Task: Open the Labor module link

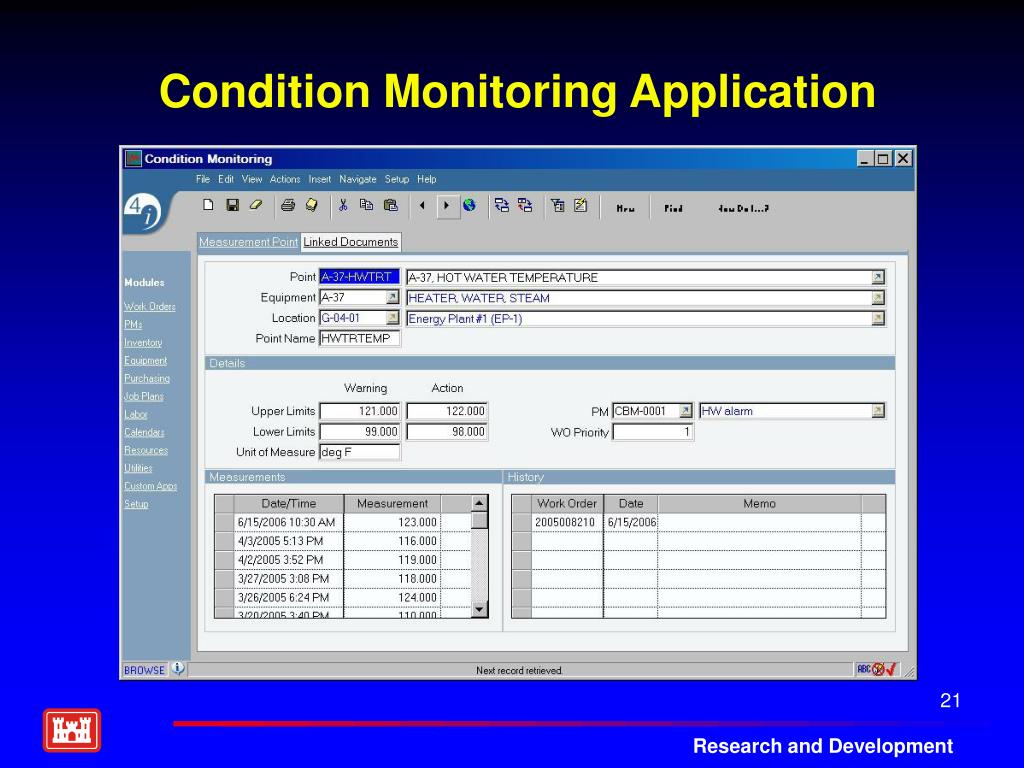Action: (135, 414)
